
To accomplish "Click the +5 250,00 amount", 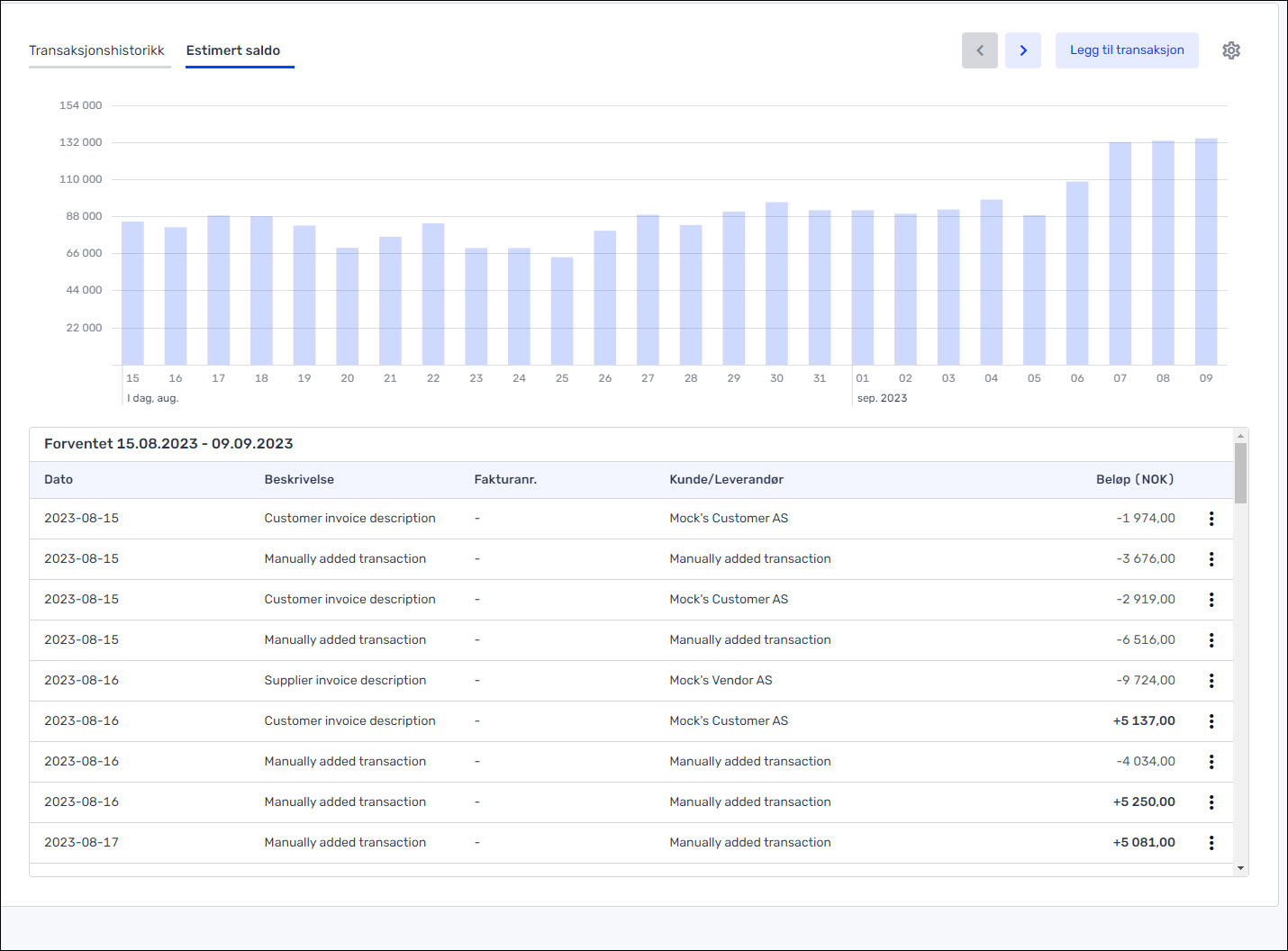I will [1144, 802].
